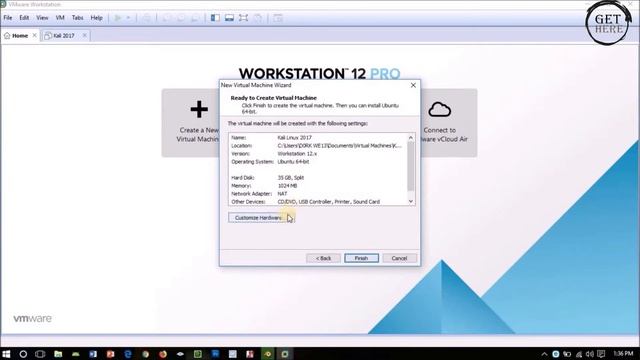Click the Connect to VMware vCloud Air cloud tile
This screenshot has height=360, width=640.
448,122
